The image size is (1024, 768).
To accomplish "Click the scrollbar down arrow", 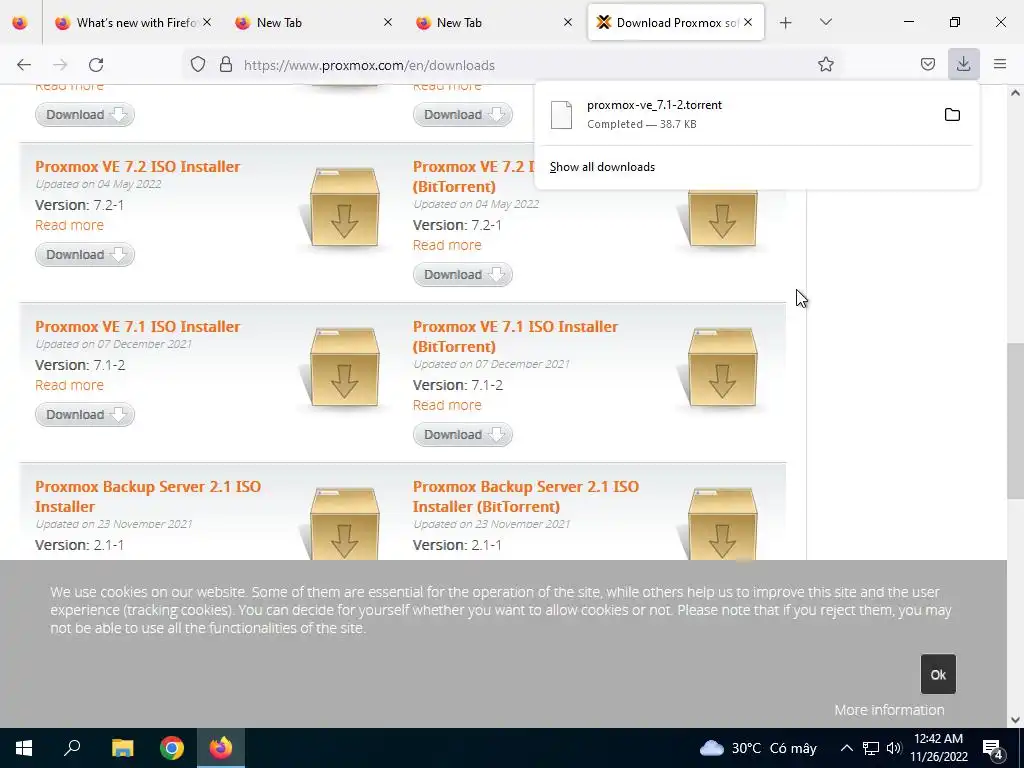I will [1015, 720].
